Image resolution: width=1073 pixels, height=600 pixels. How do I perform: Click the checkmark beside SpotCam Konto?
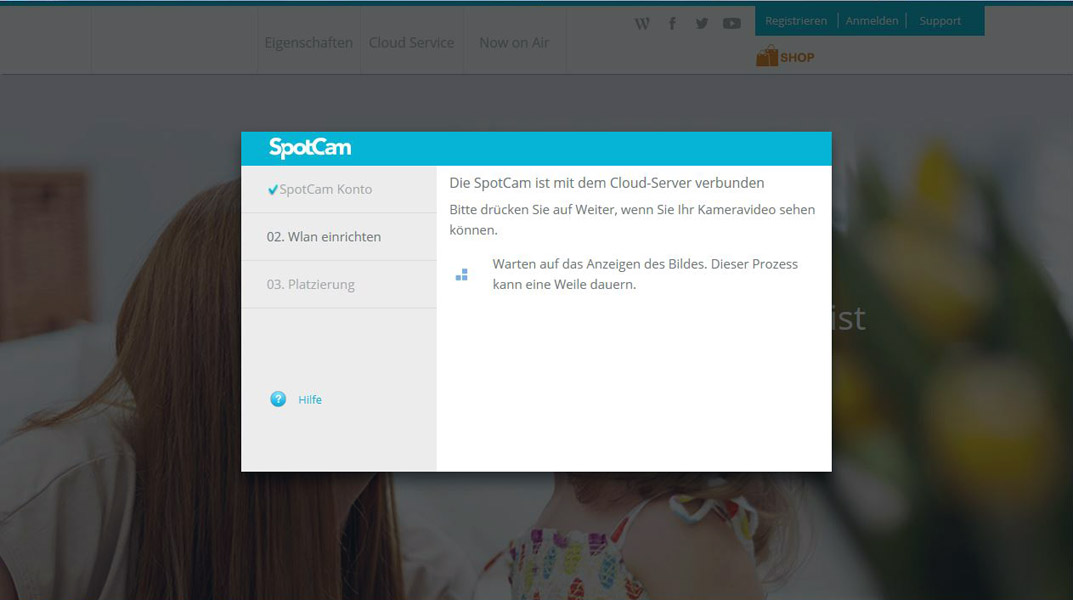[272, 190]
